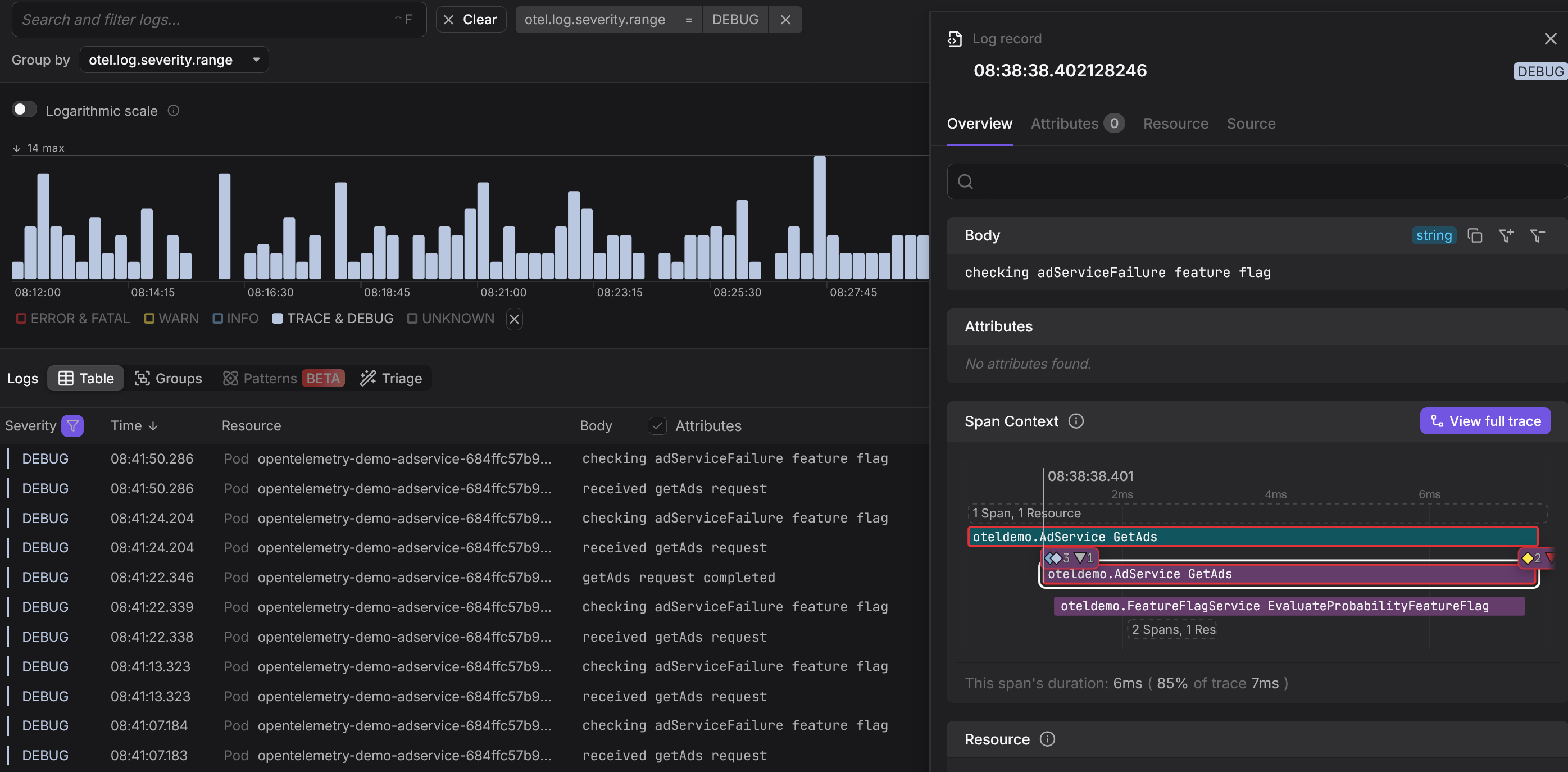Remove the DEBUG severity filter chip
The width and height of the screenshot is (1568, 772).
pos(785,20)
